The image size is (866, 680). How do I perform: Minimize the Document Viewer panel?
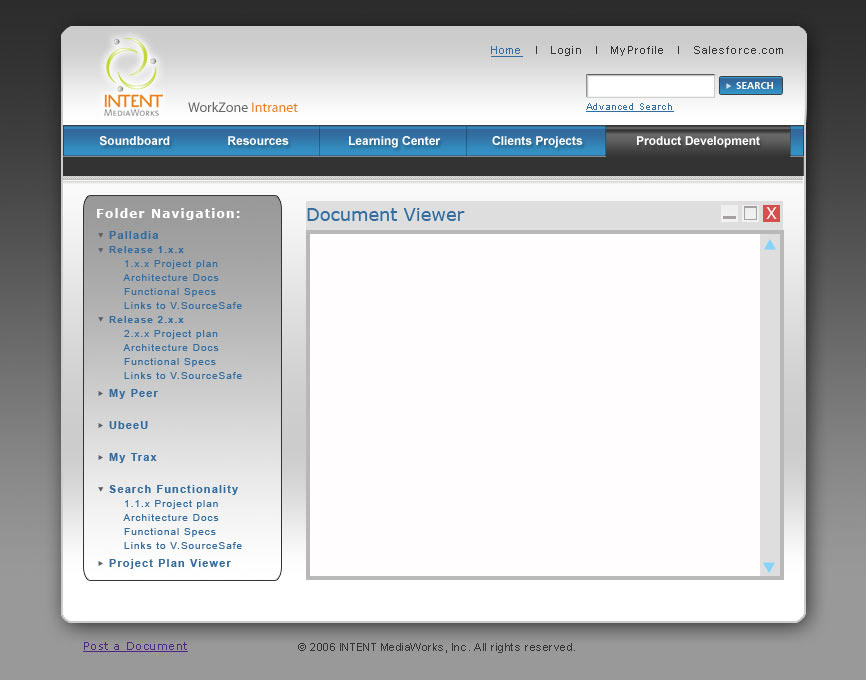click(x=729, y=213)
